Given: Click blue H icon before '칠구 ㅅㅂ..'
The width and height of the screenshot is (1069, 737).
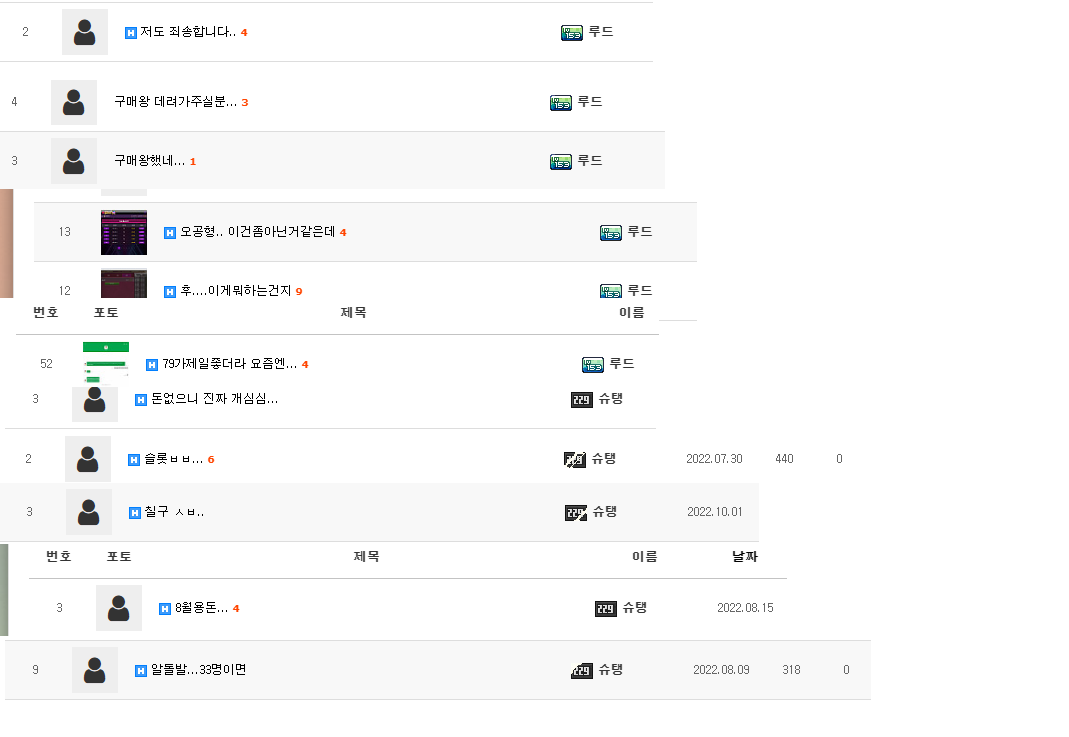Looking at the screenshot, I should 135,513.
